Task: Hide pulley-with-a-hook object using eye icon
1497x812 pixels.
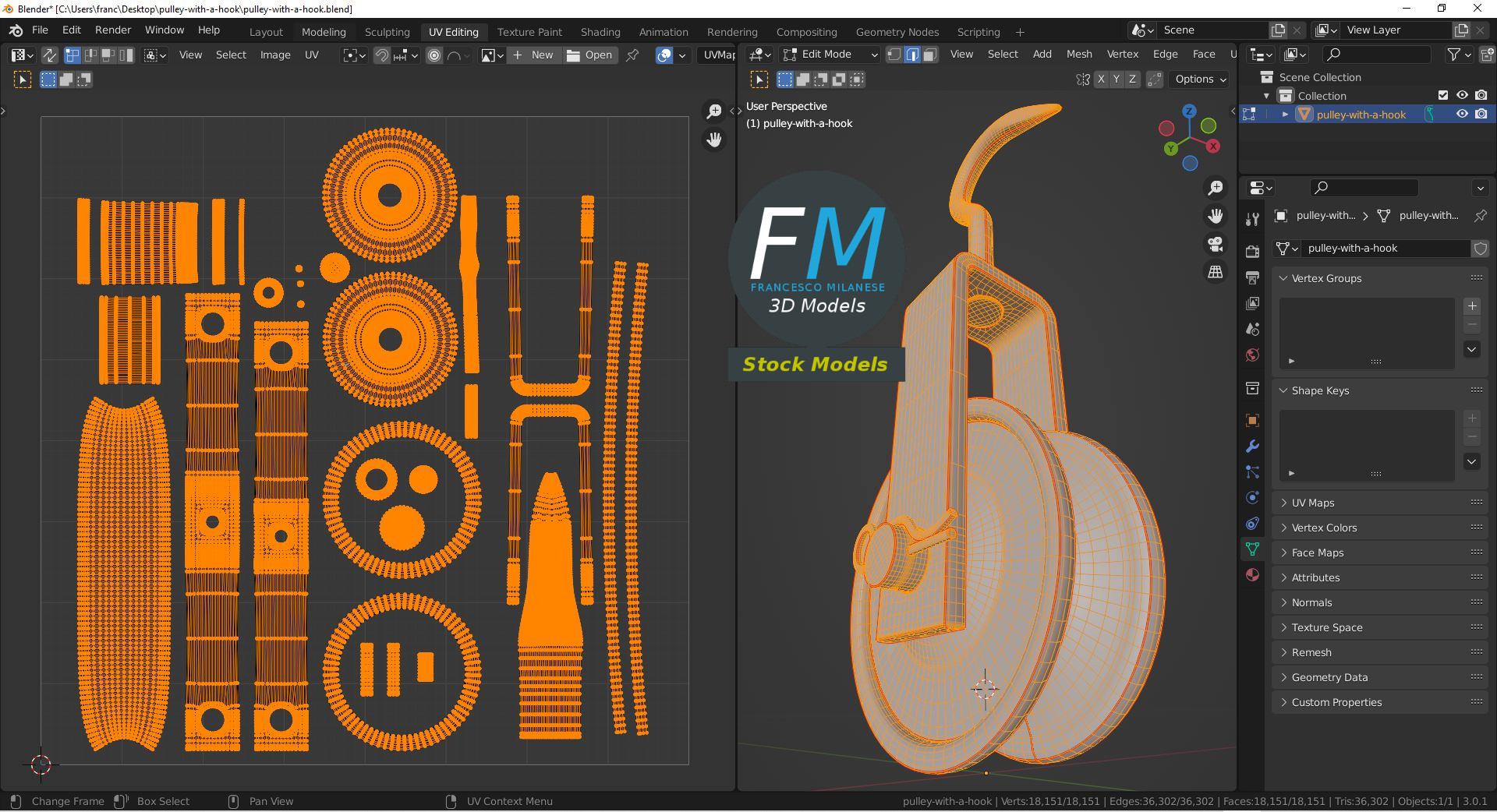Action: pyautogui.click(x=1462, y=114)
